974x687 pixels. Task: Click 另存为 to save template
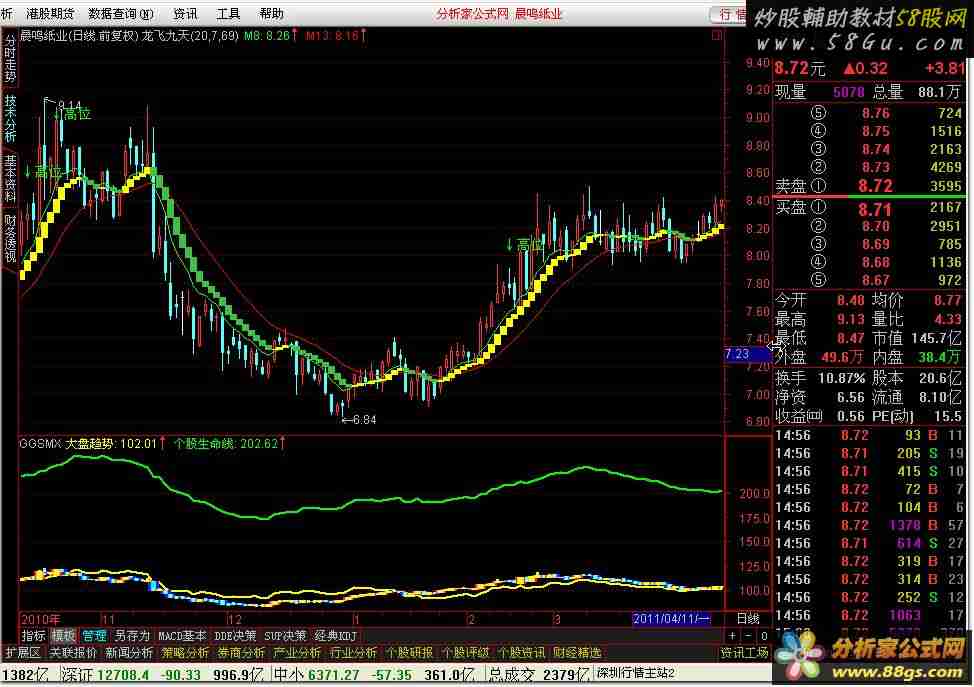click(x=132, y=636)
